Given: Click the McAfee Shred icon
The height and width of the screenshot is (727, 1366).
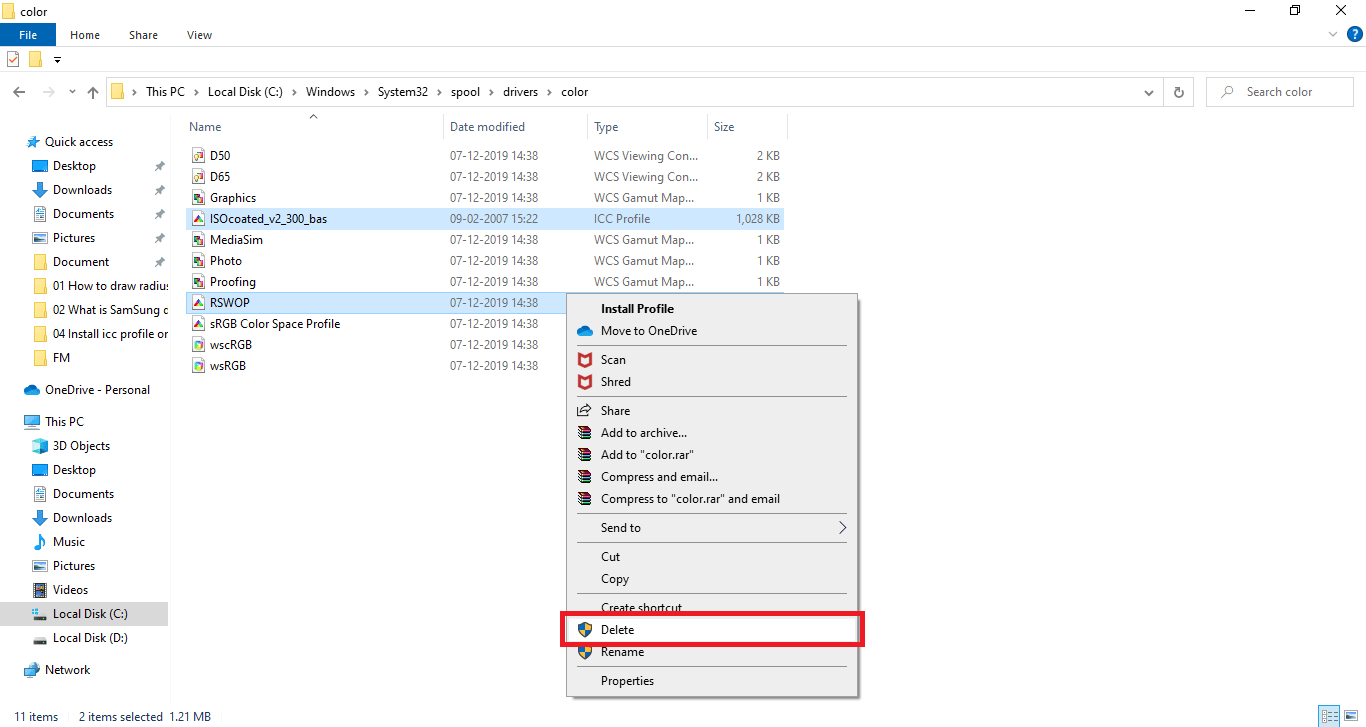Looking at the screenshot, I should coord(585,382).
